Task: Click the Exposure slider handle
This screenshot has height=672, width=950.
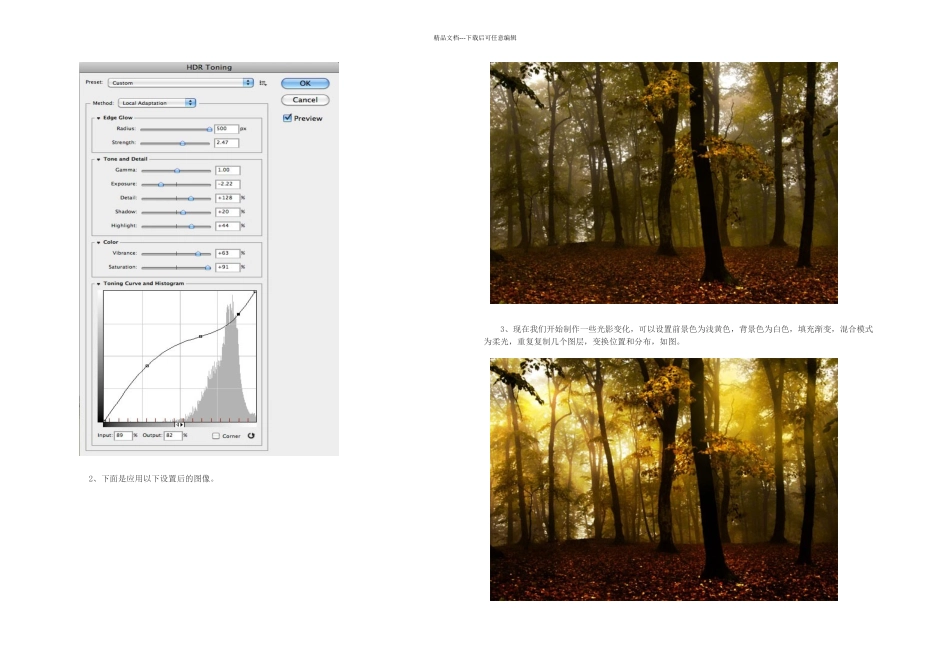Action: 161,185
